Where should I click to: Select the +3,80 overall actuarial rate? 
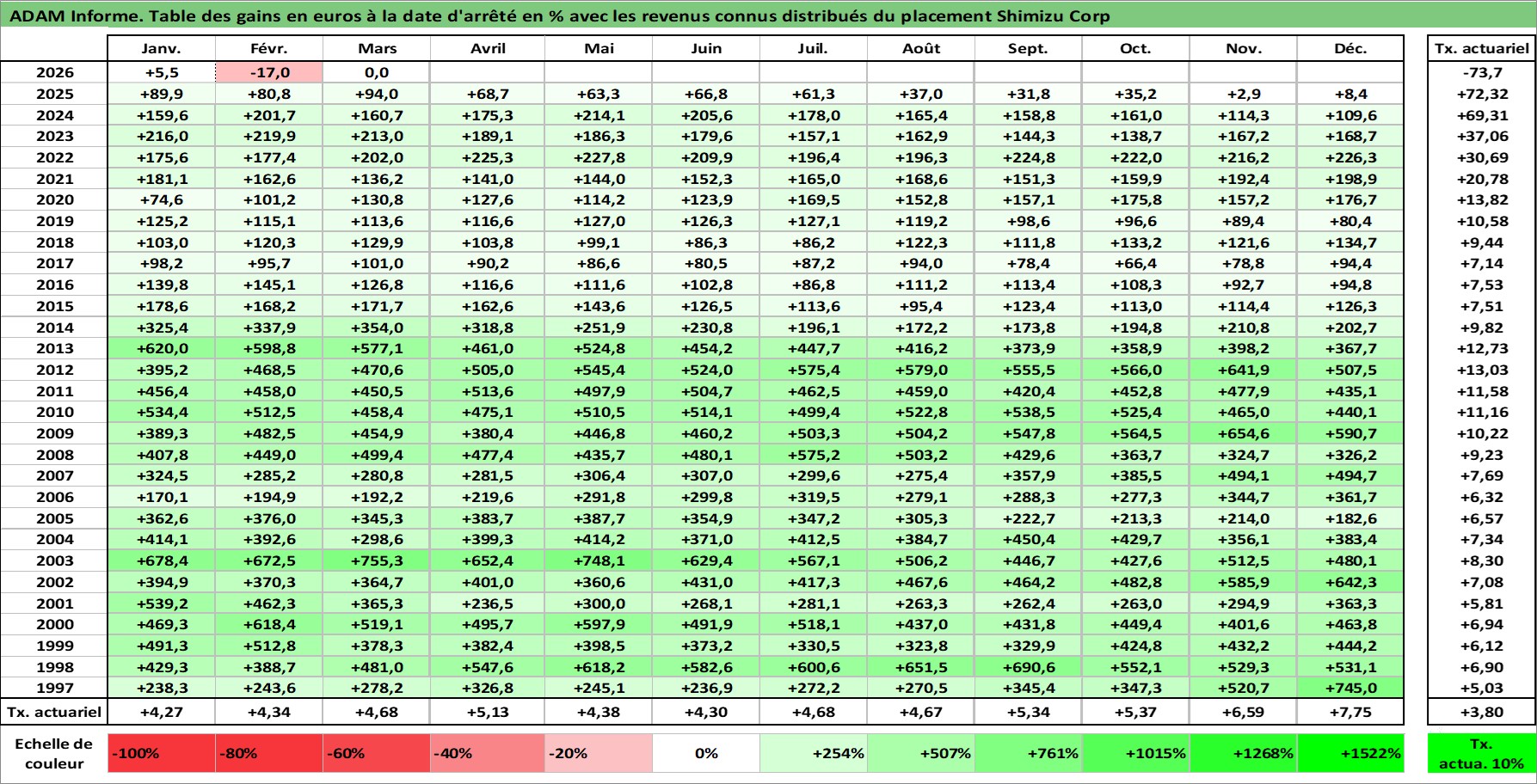pos(1481,712)
